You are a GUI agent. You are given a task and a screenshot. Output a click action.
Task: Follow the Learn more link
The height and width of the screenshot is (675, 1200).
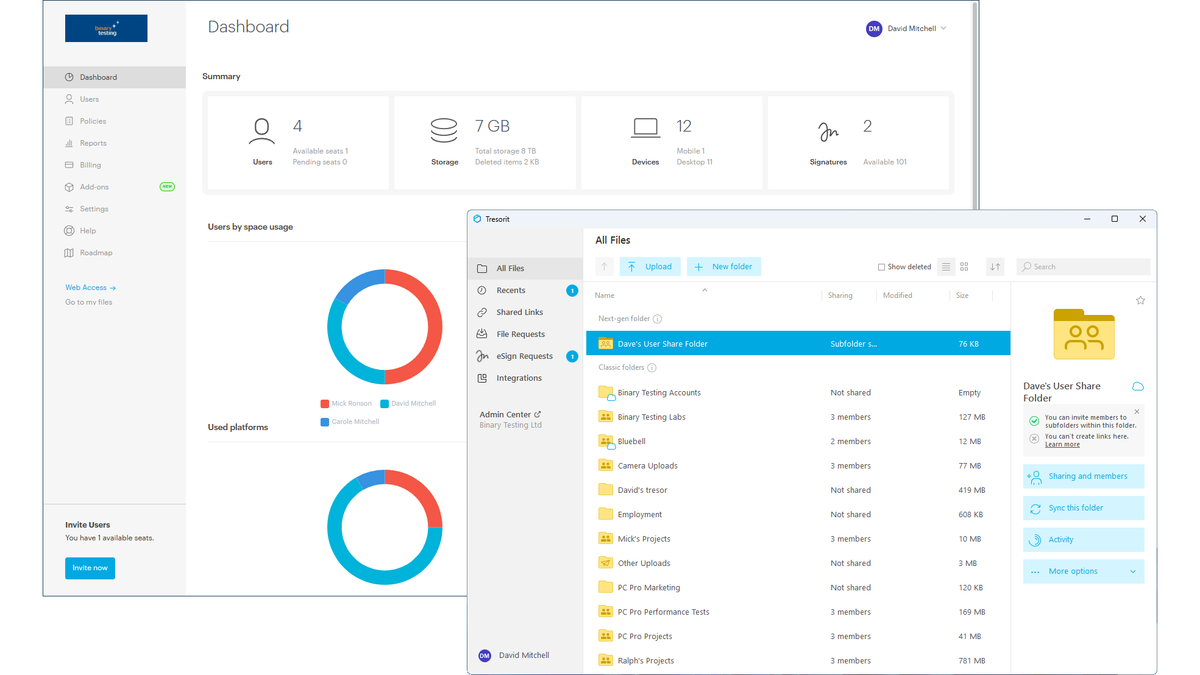point(1062,445)
